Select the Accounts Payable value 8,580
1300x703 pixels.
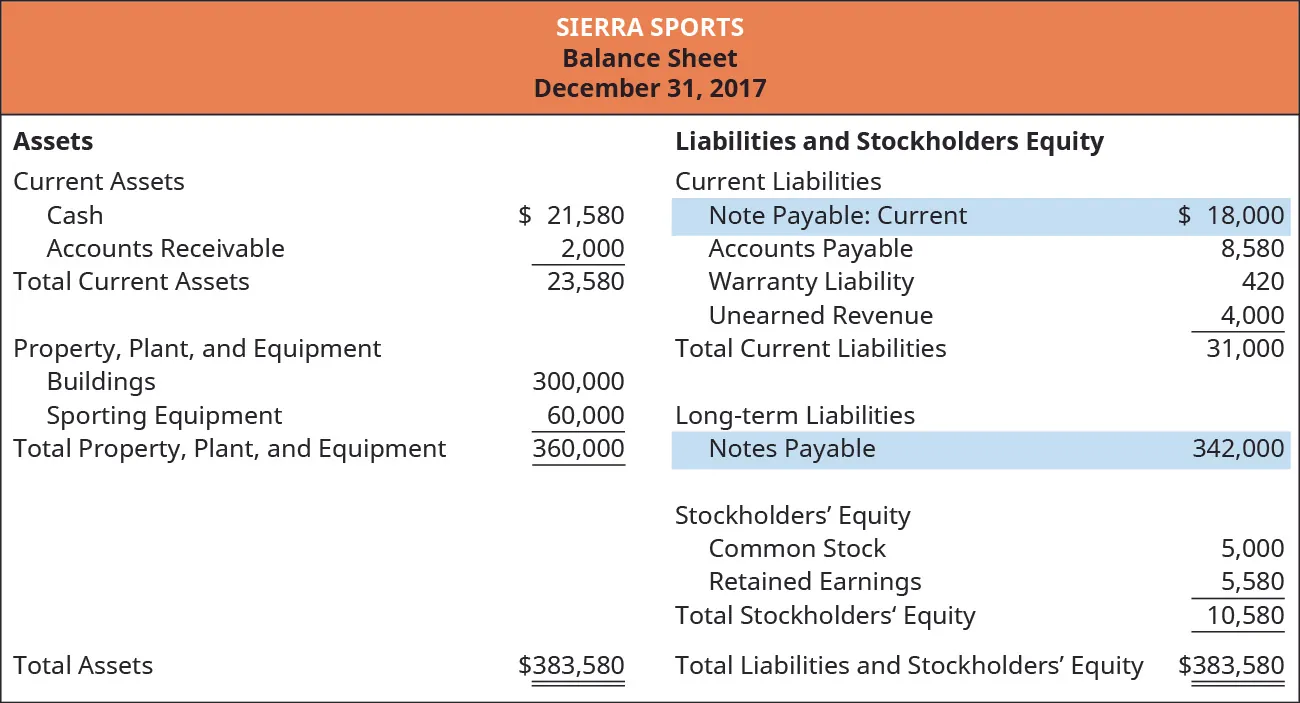(1249, 248)
